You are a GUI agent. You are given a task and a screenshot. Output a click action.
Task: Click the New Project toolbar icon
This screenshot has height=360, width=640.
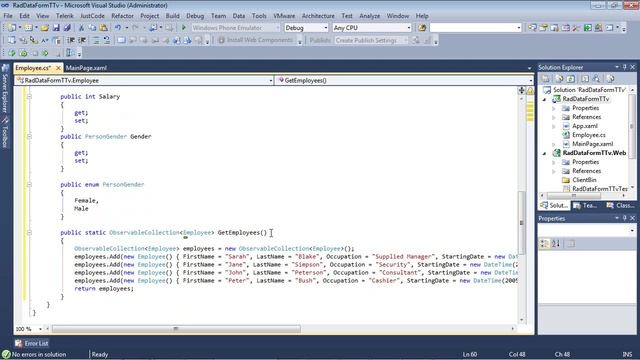(11, 28)
